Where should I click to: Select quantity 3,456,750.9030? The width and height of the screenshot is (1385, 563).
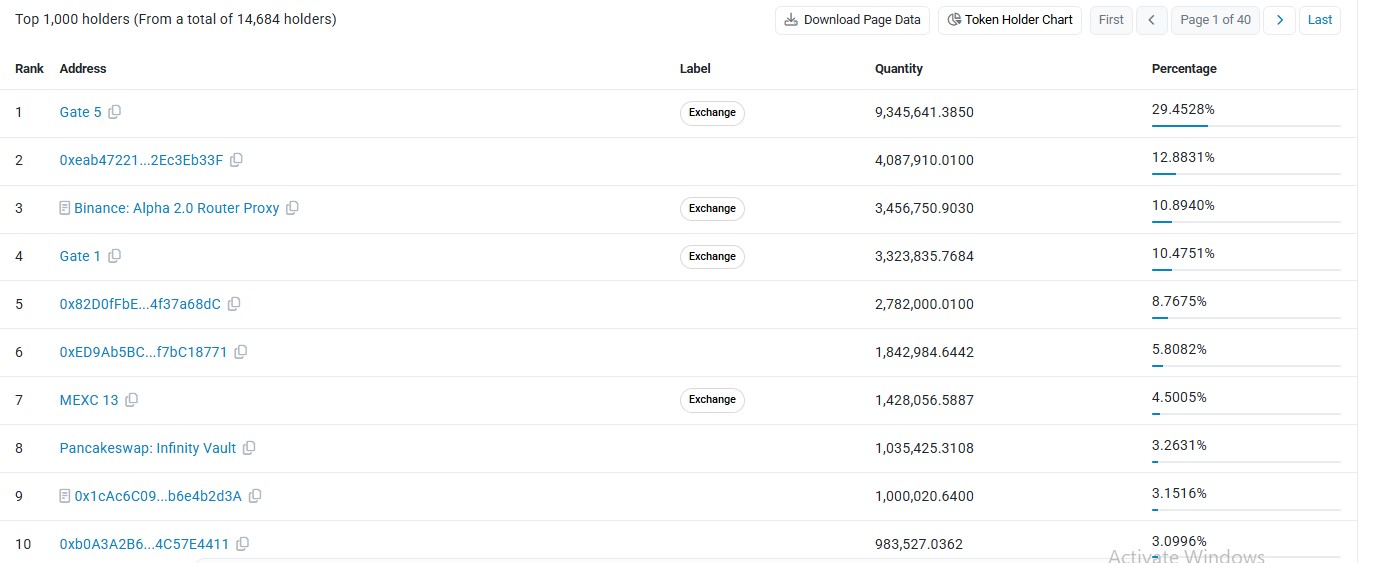924,208
